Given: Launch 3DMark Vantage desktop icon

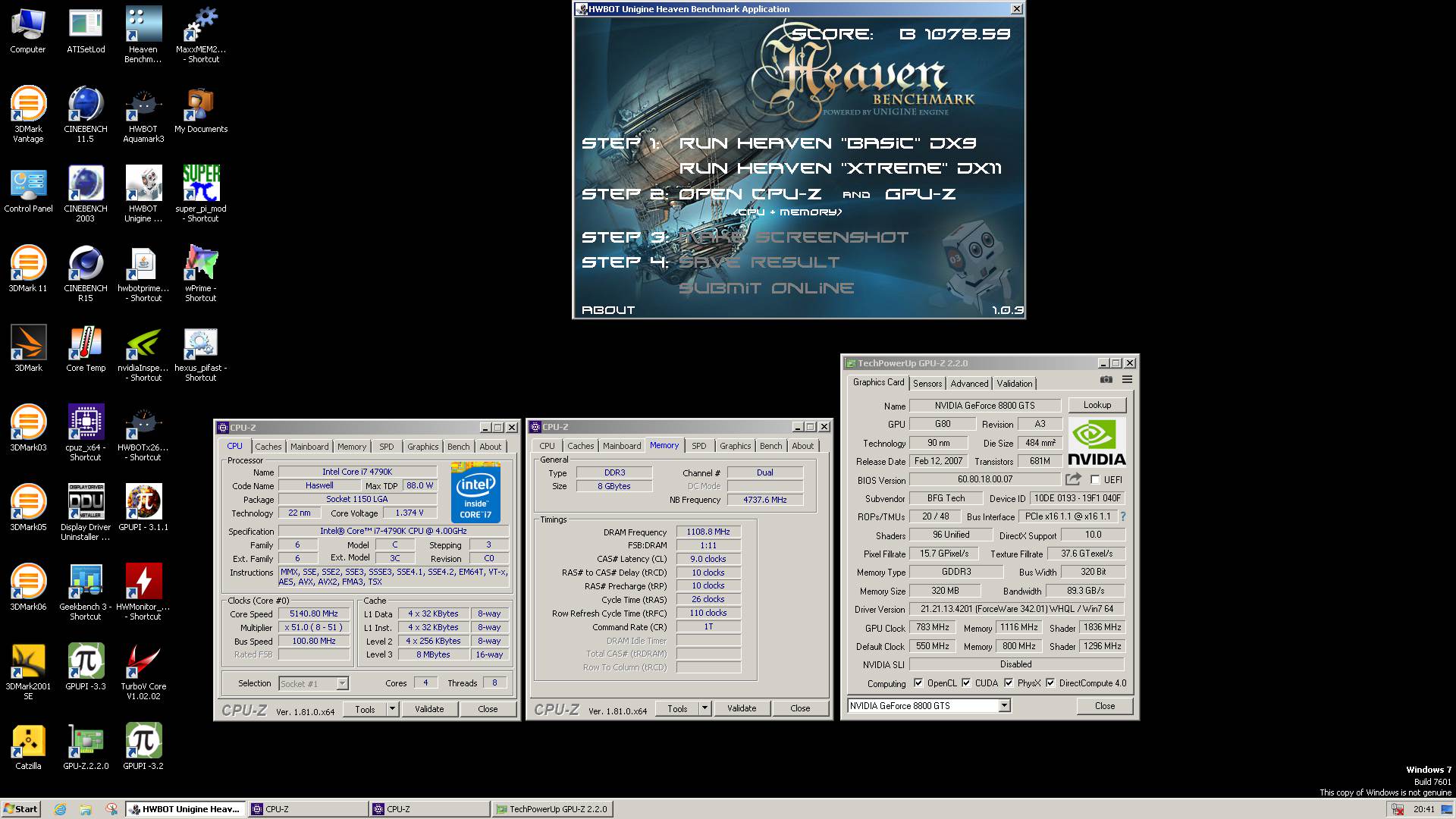Looking at the screenshot, I should click(x=28, y=115).
